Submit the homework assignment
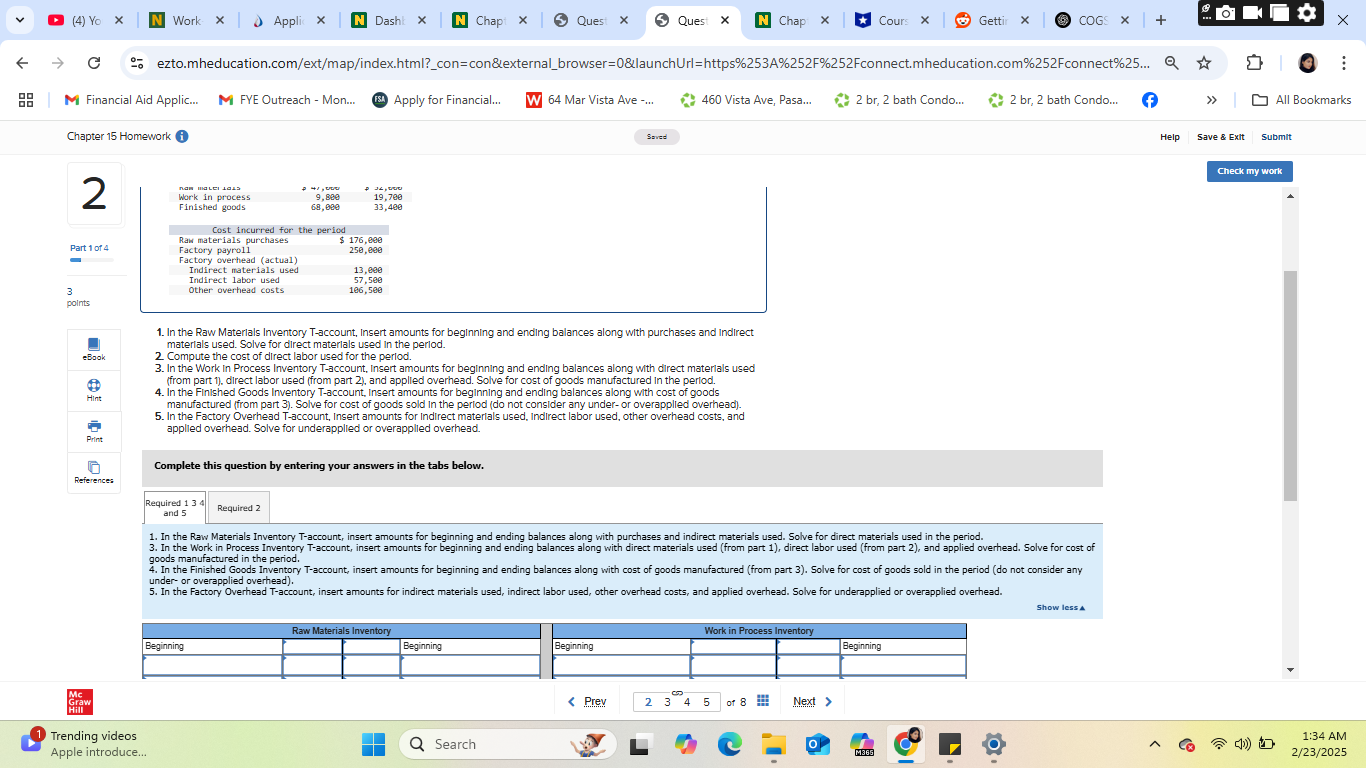1366x768 pixels. 1276,137
